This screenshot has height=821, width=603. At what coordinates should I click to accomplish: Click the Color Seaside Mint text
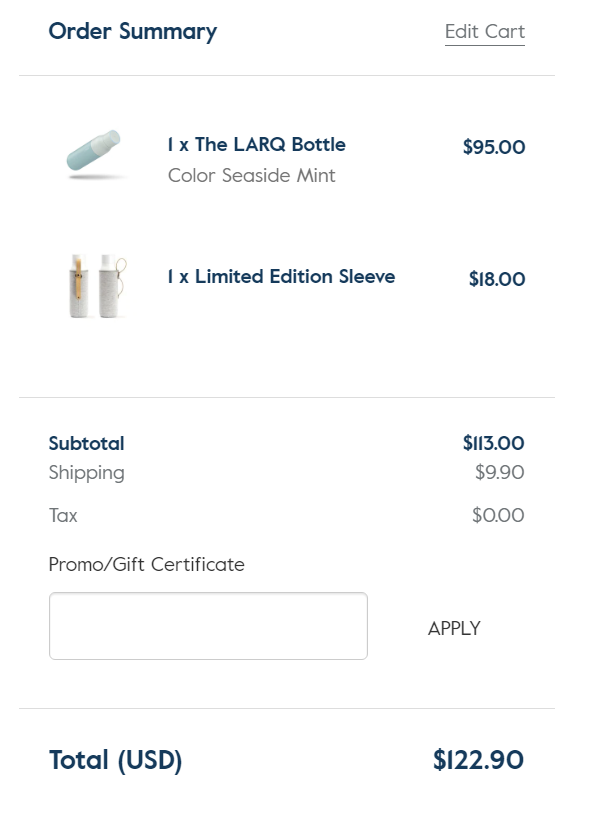251,176
